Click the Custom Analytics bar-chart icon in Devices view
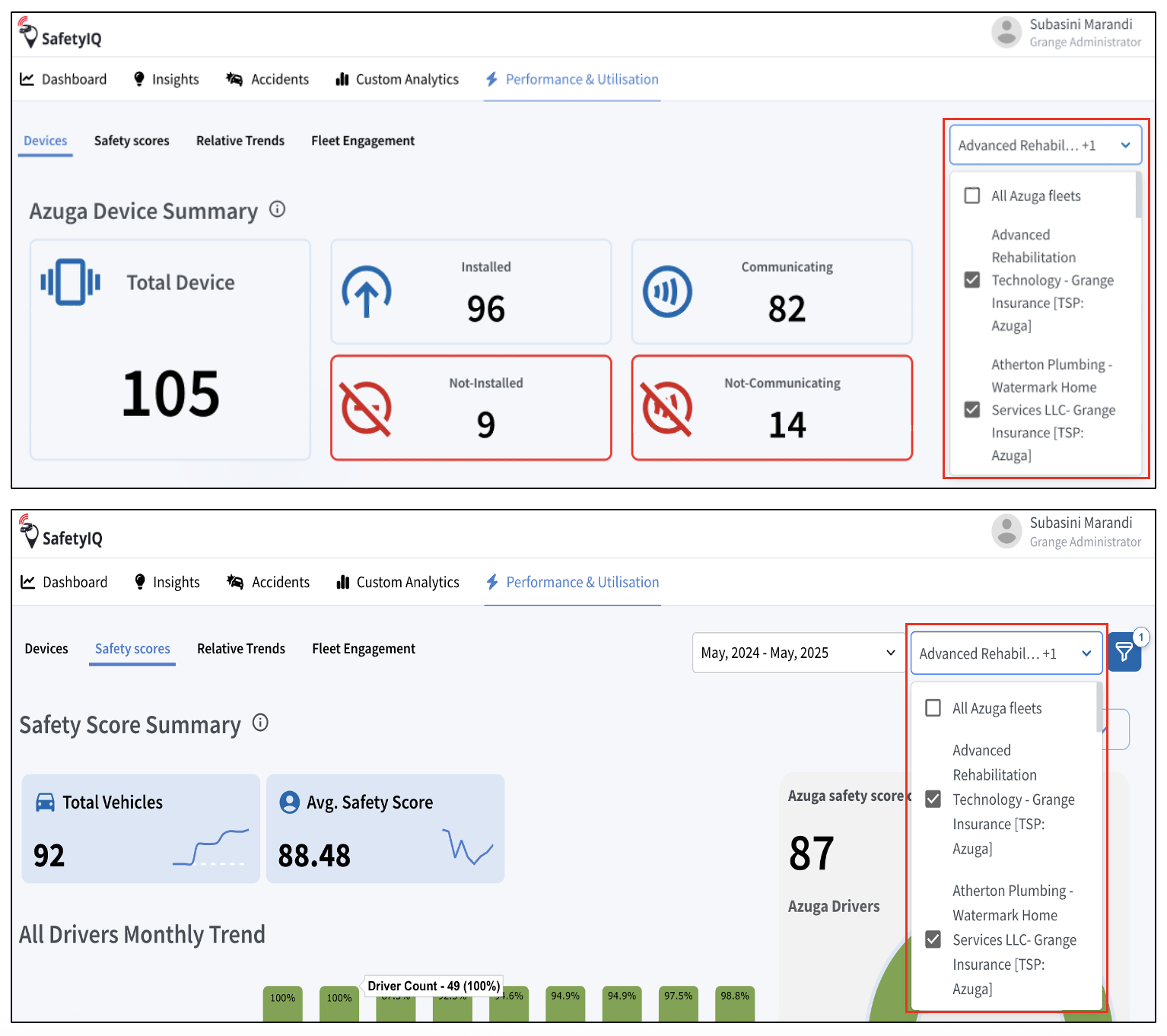 (x=342, y=79)
